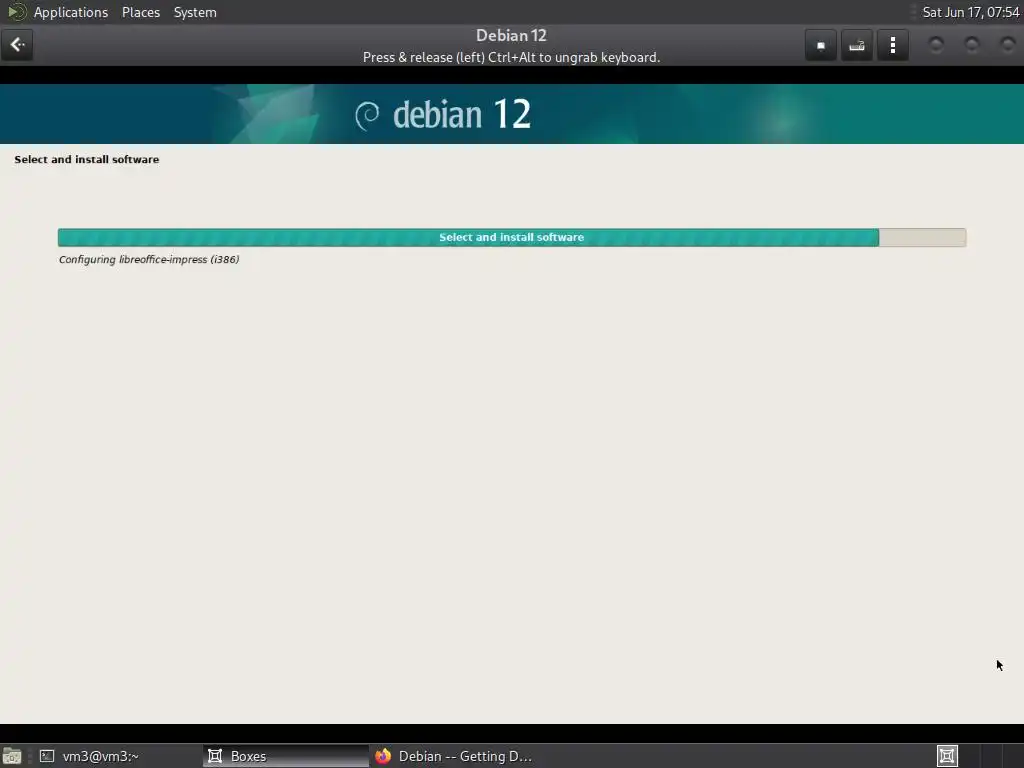Click the Select and install software heading
This screenshot has width=1024, height=768.
click(x=87, y=159)
